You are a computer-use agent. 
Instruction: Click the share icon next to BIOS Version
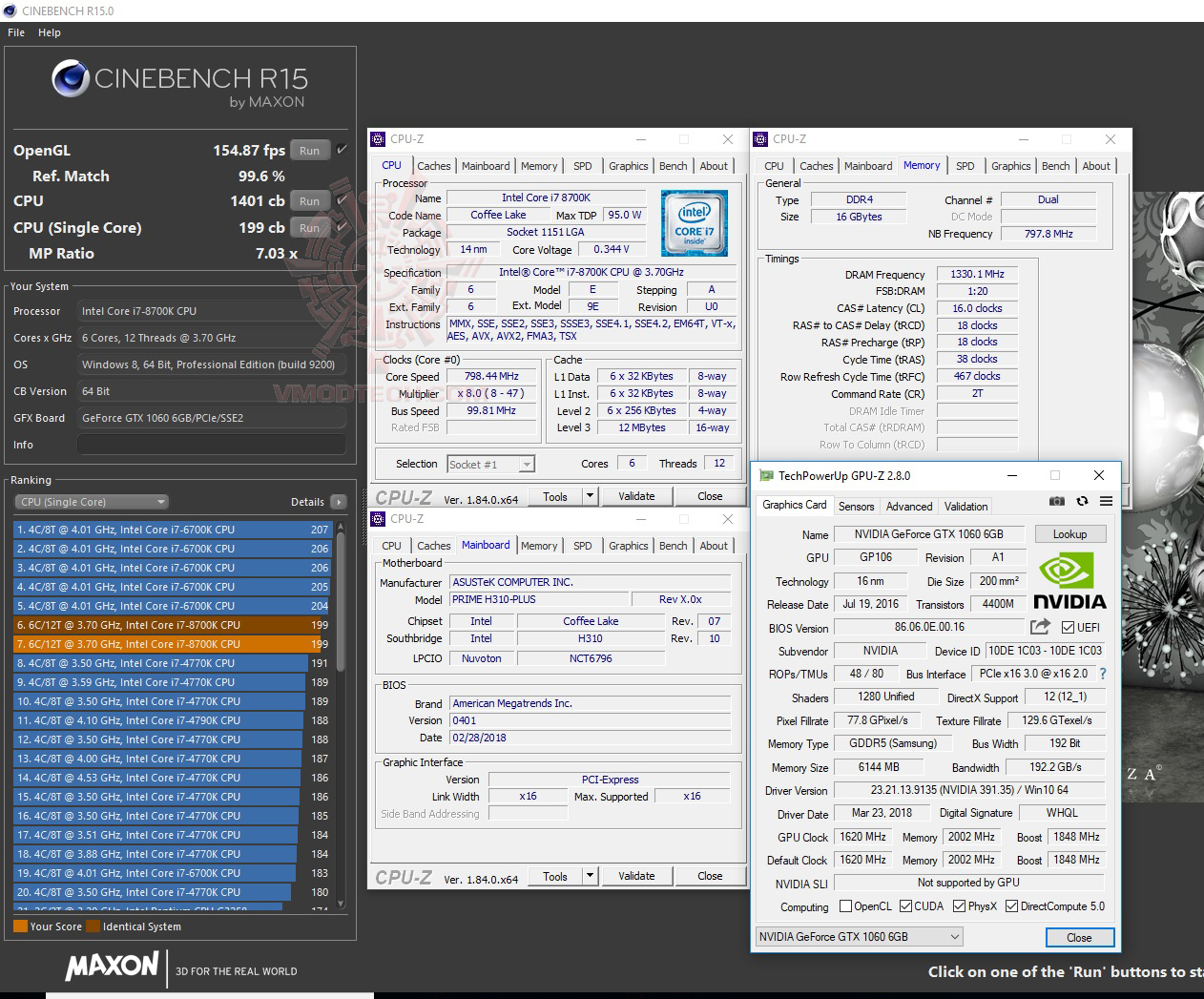point(1040,627)
